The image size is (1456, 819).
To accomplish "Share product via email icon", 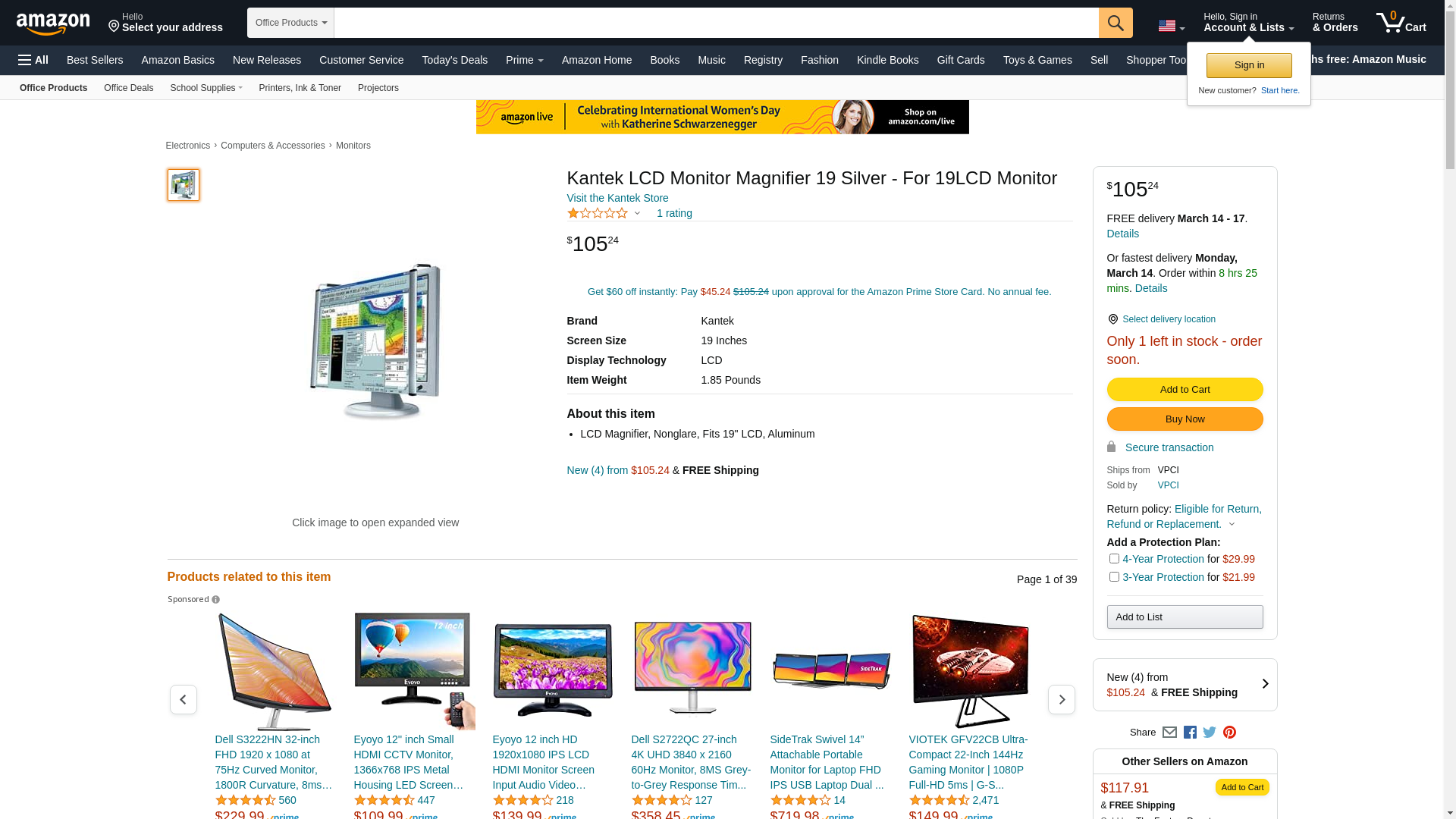I will click(x=1169, y=733).
